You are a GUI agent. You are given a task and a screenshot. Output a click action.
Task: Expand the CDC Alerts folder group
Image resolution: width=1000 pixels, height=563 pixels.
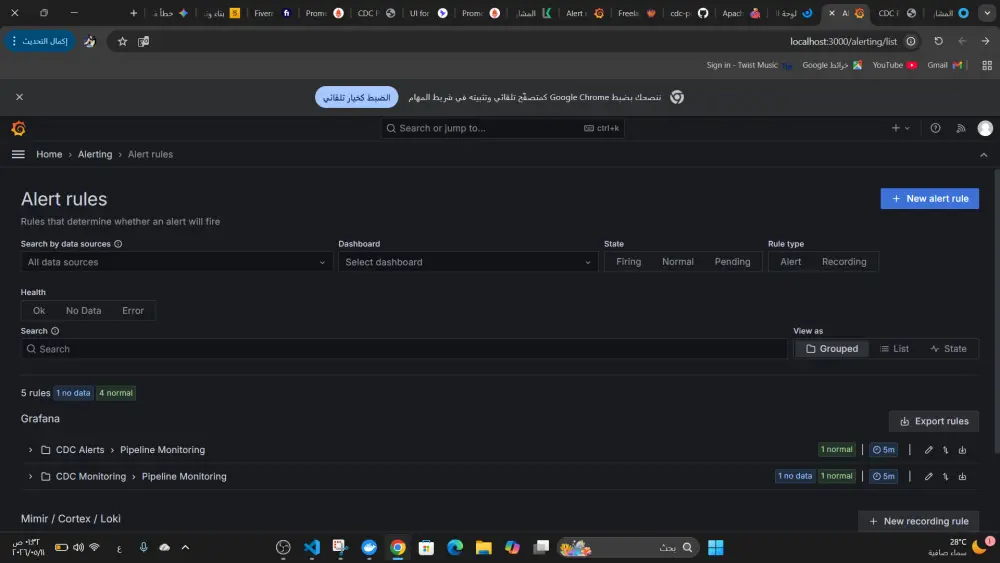click(x=30, y=450)
